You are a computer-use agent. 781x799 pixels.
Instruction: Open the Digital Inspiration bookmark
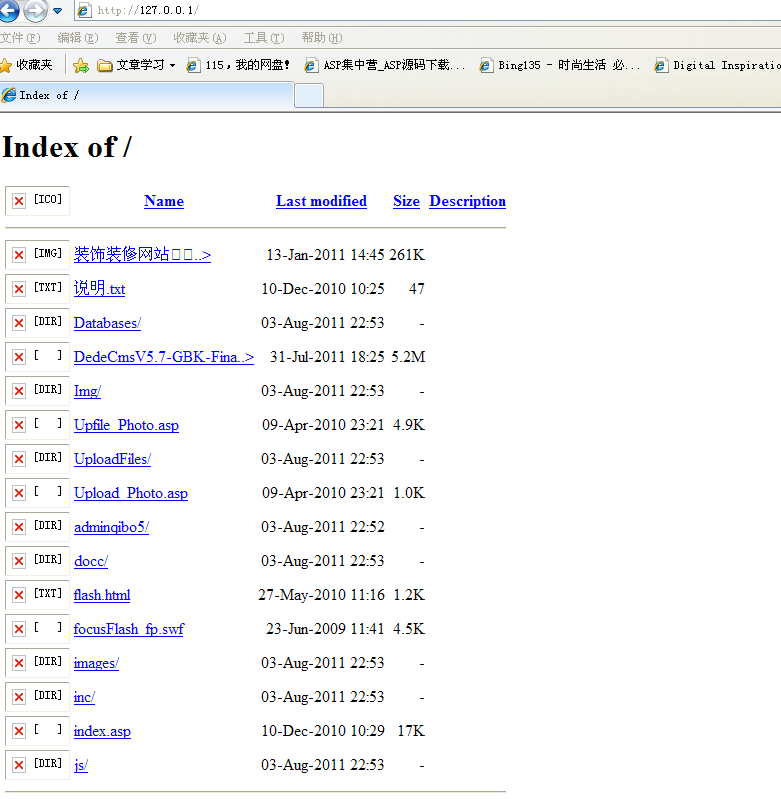click(717, 65)
